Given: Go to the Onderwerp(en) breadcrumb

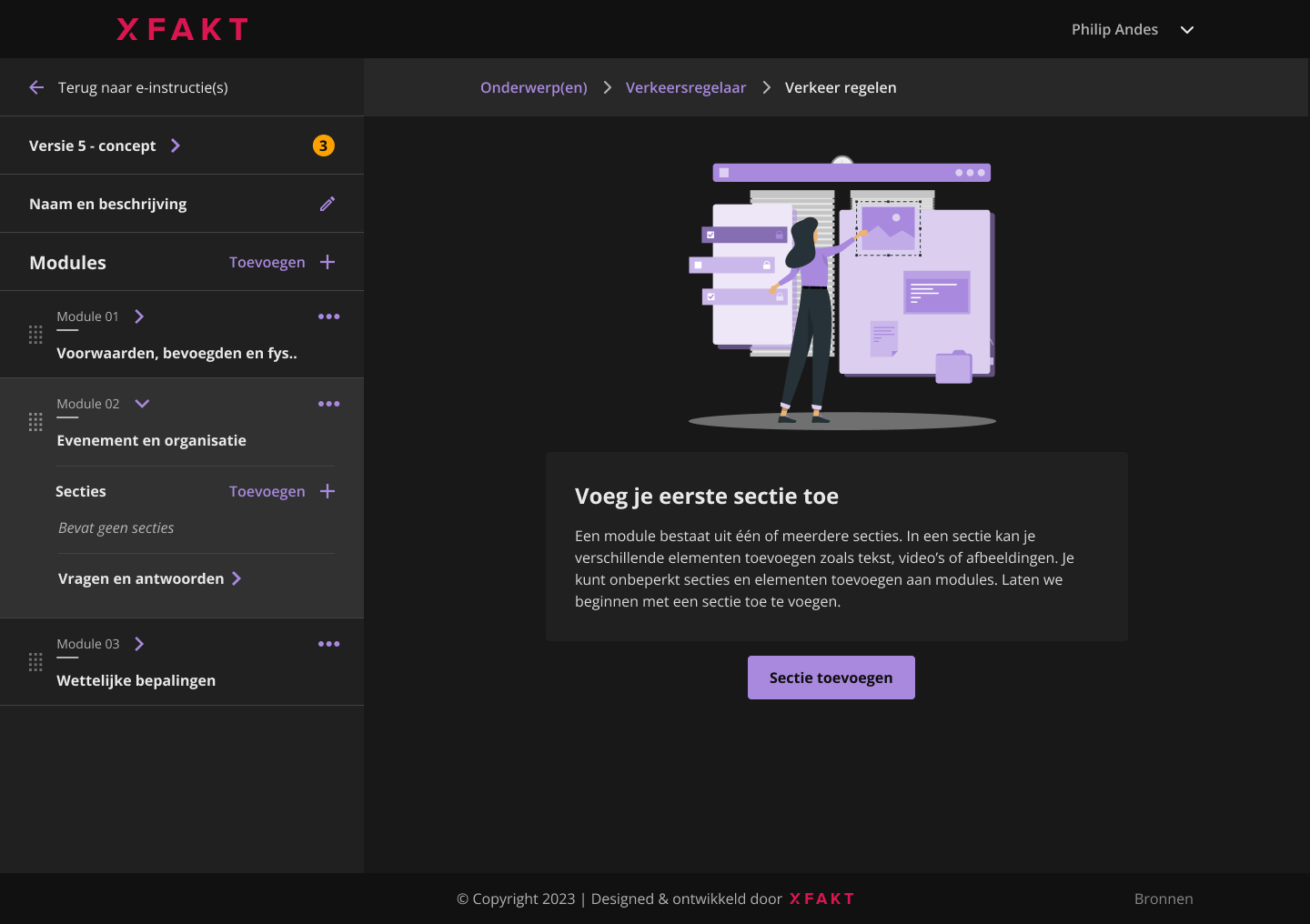Looking at the screenshot, I should tap(534, 87).
